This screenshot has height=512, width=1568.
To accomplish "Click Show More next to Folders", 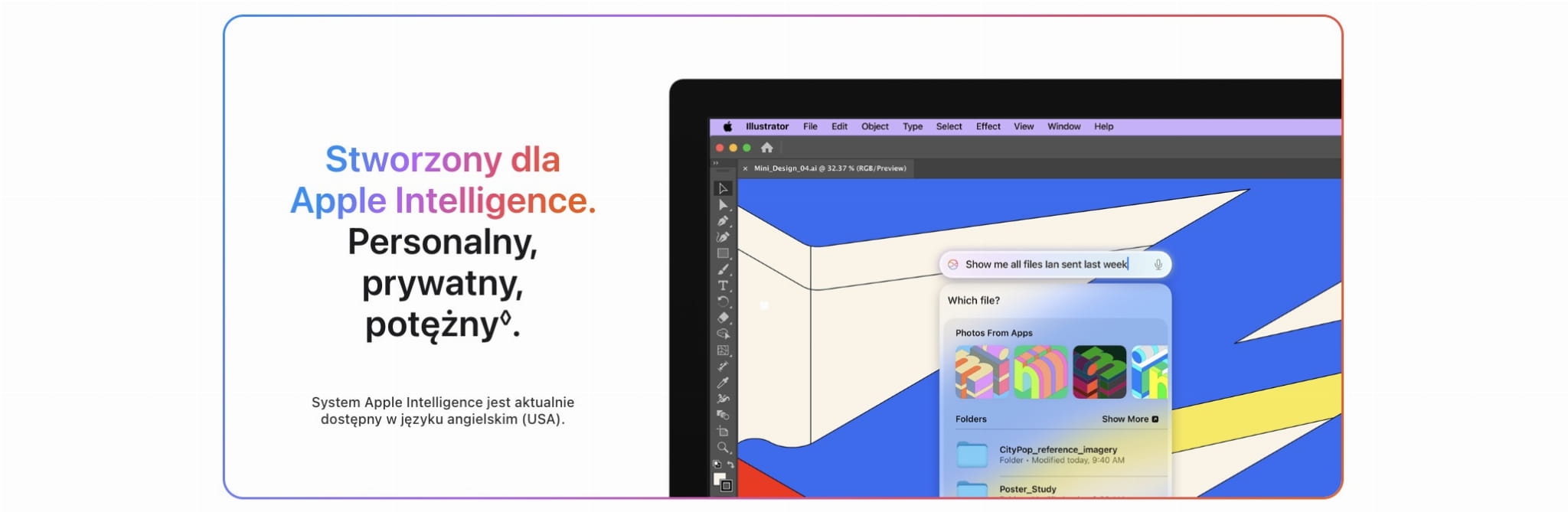I will pyautogui.click(x=1130, y=419).
